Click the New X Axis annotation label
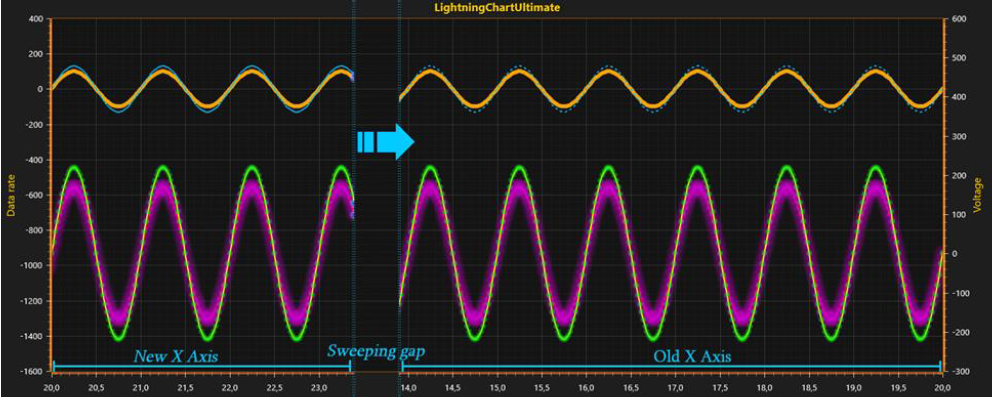Viewport: 993px width, 397px height. [175, 356]
